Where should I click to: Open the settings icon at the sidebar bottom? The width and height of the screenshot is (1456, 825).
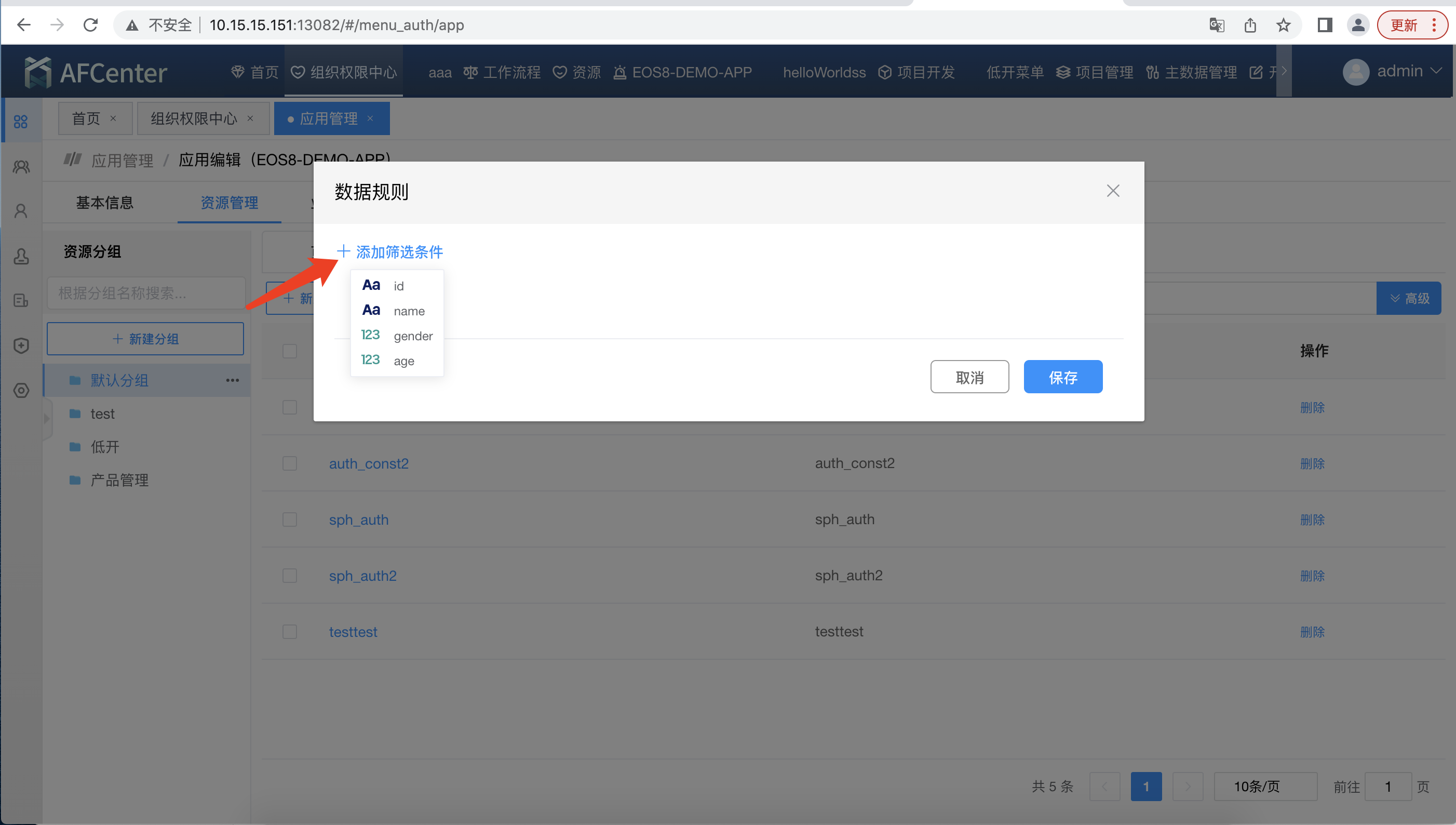point(21,390)
